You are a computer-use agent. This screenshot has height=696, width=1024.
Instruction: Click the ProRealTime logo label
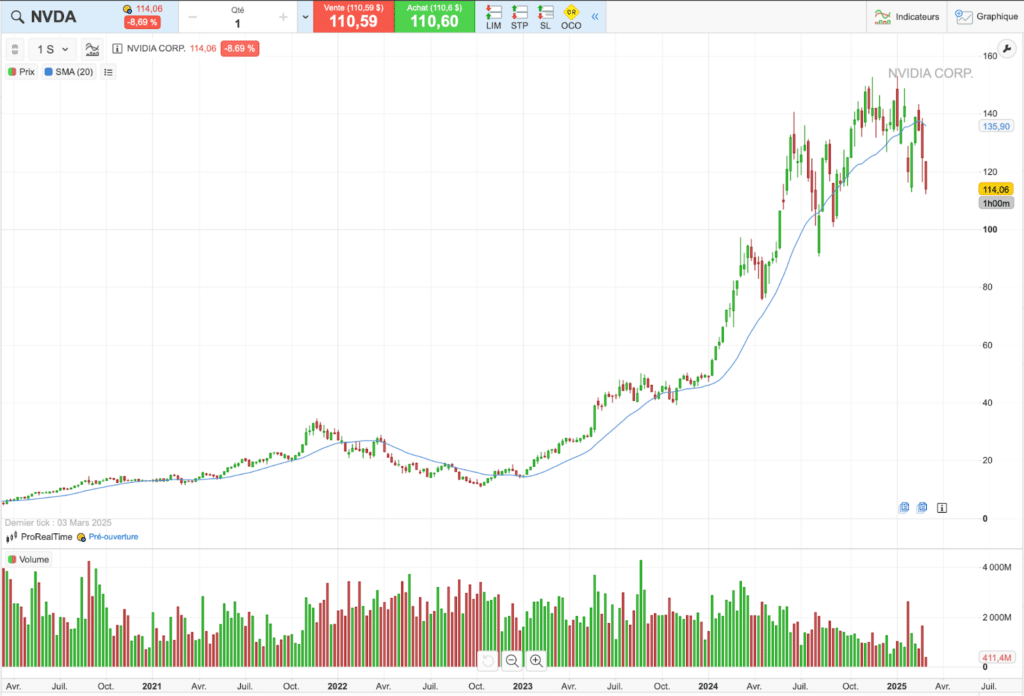pos(40,537)
